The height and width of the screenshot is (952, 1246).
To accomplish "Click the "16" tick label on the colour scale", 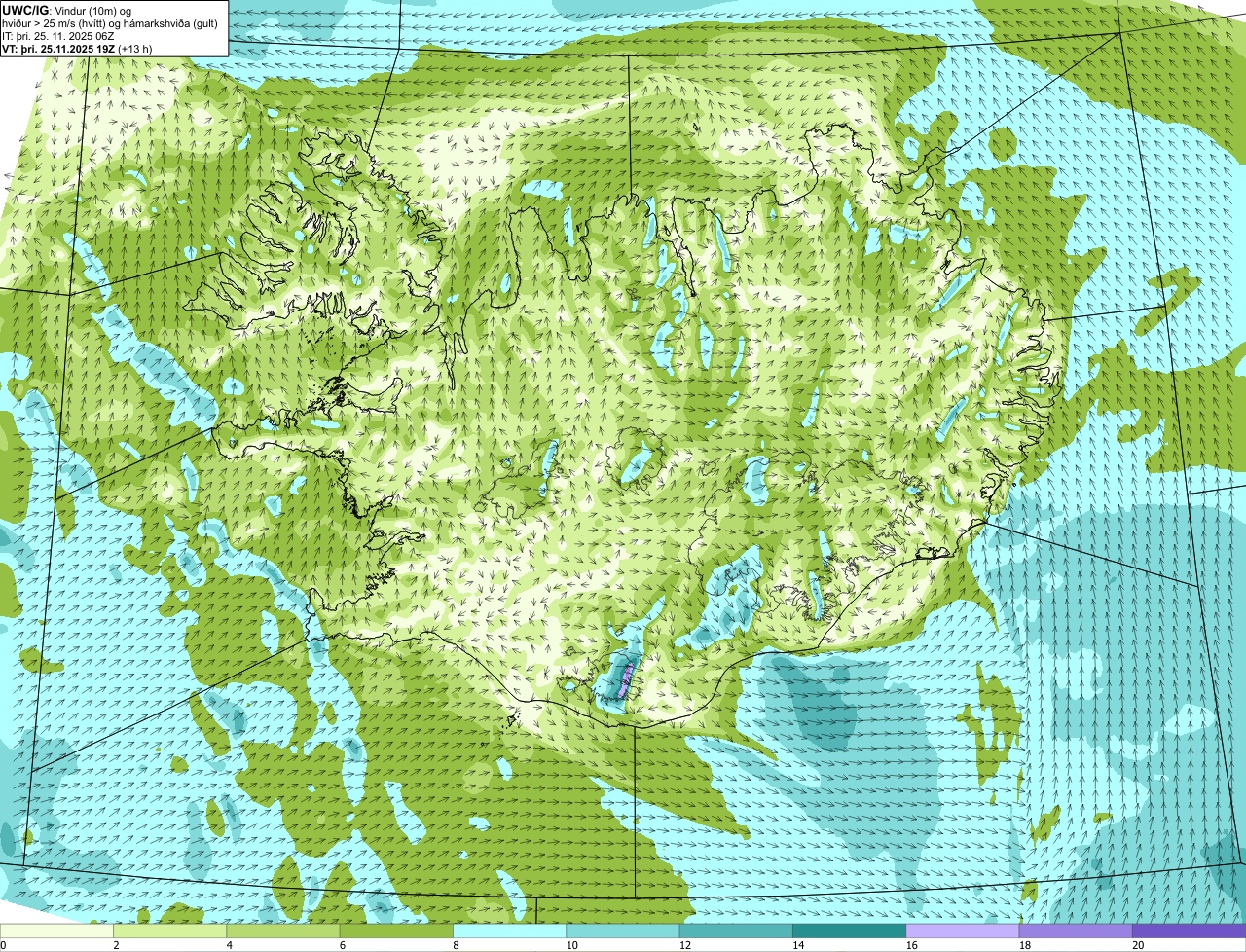I will point(911,945).
